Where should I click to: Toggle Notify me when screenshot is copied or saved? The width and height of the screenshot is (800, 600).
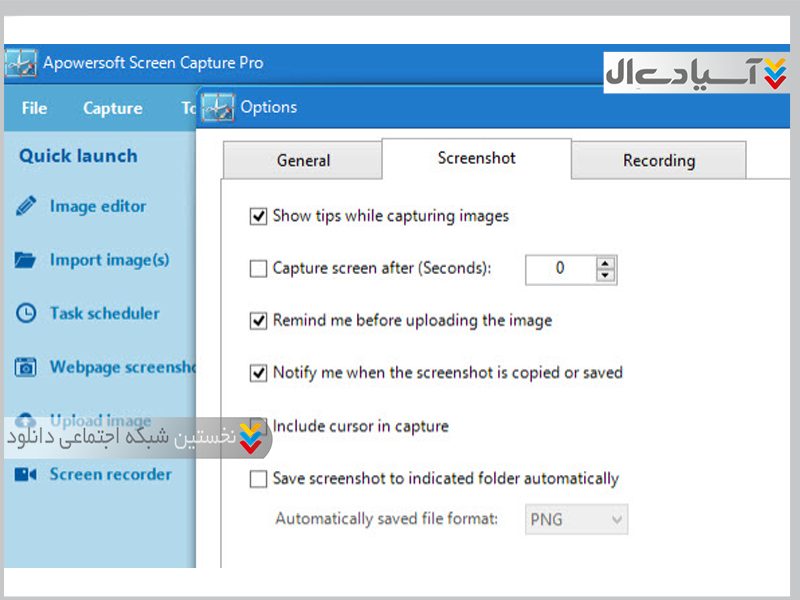coord(258,373)
